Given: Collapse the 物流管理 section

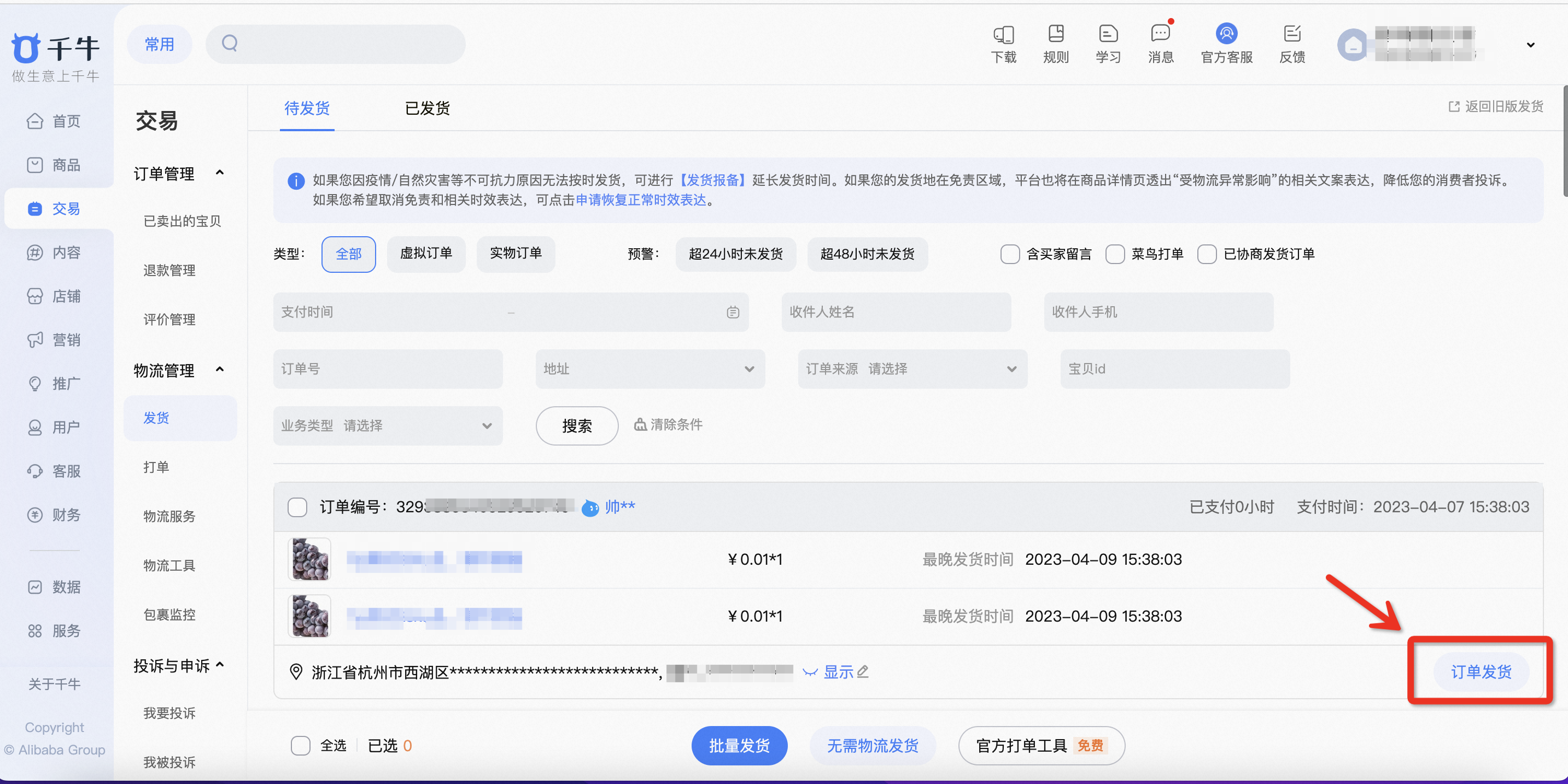Looking at the screenshot, I should (220, 370).
